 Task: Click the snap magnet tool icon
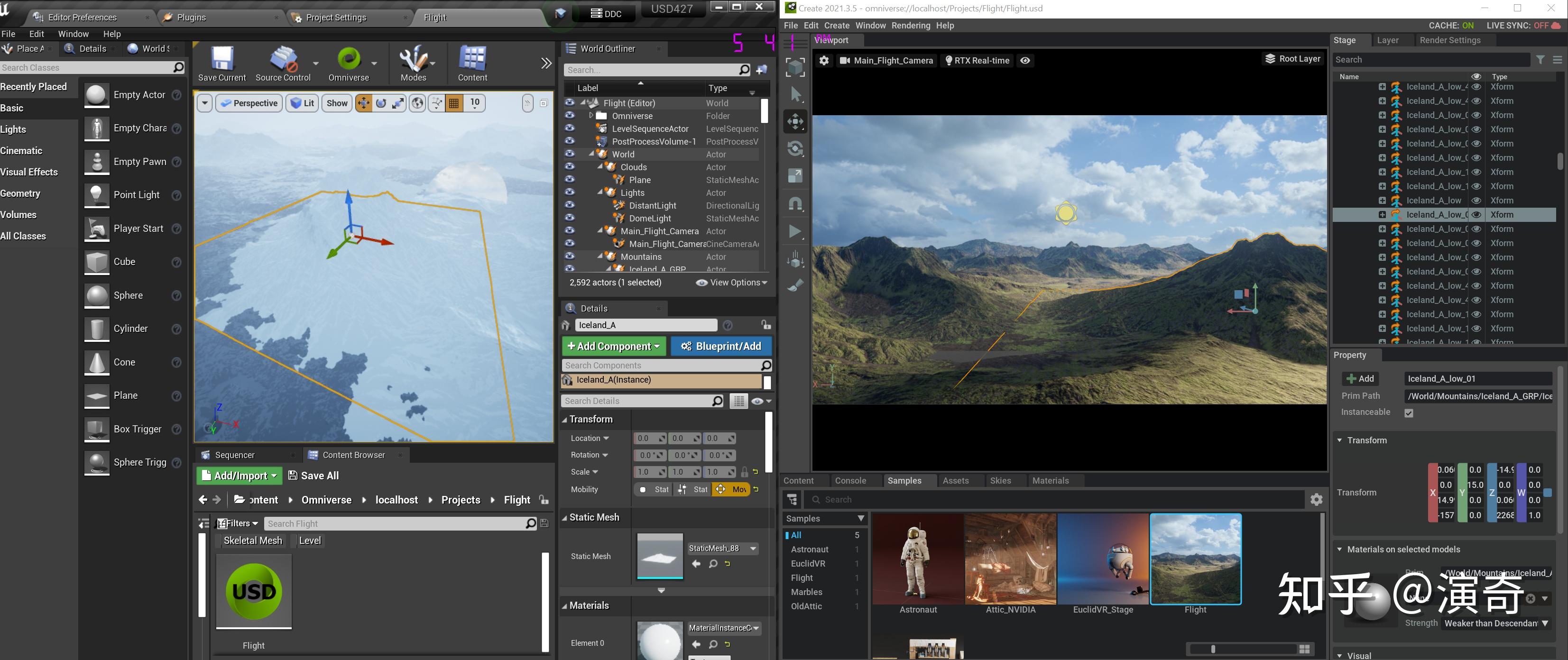click(795, 204)
